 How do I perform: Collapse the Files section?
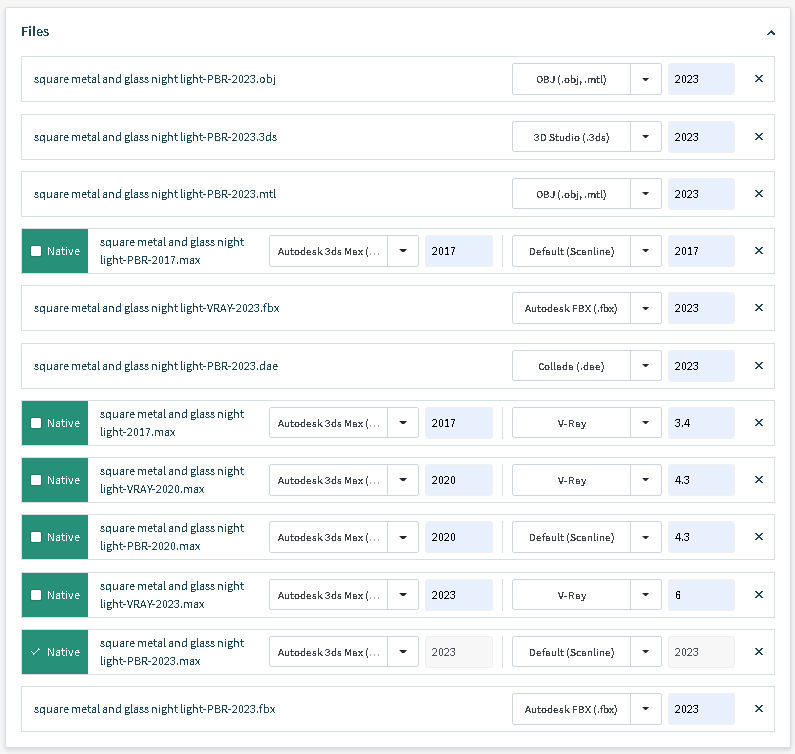(770, 32)
